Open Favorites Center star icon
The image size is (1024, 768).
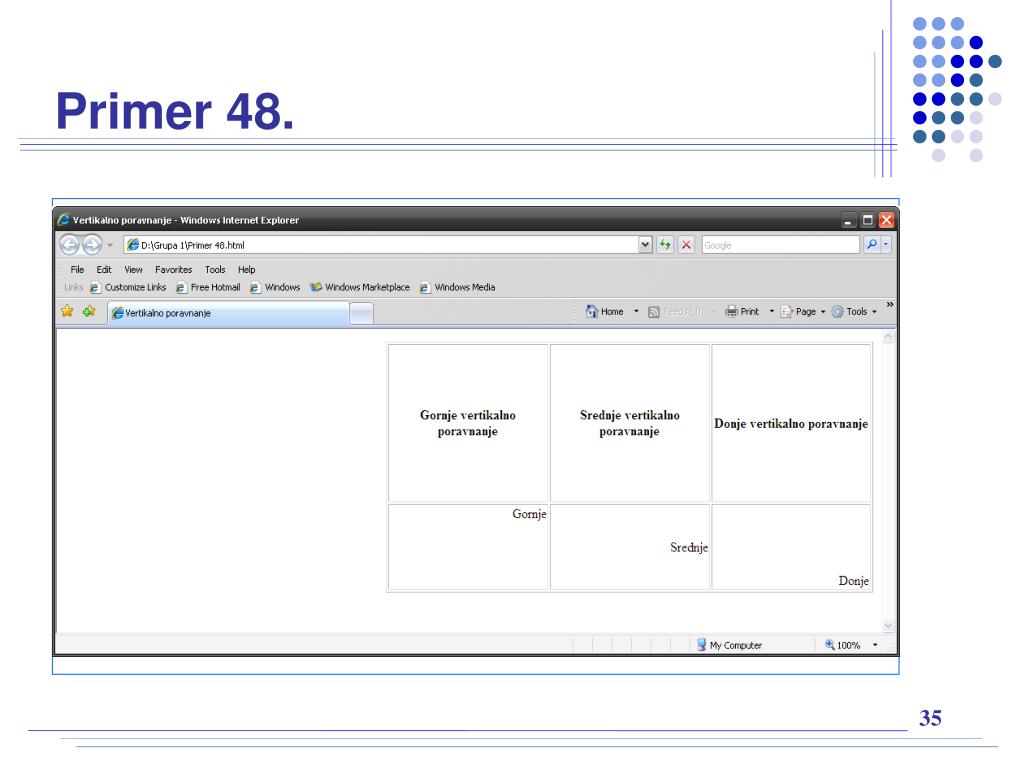click(x=67, y=312)
